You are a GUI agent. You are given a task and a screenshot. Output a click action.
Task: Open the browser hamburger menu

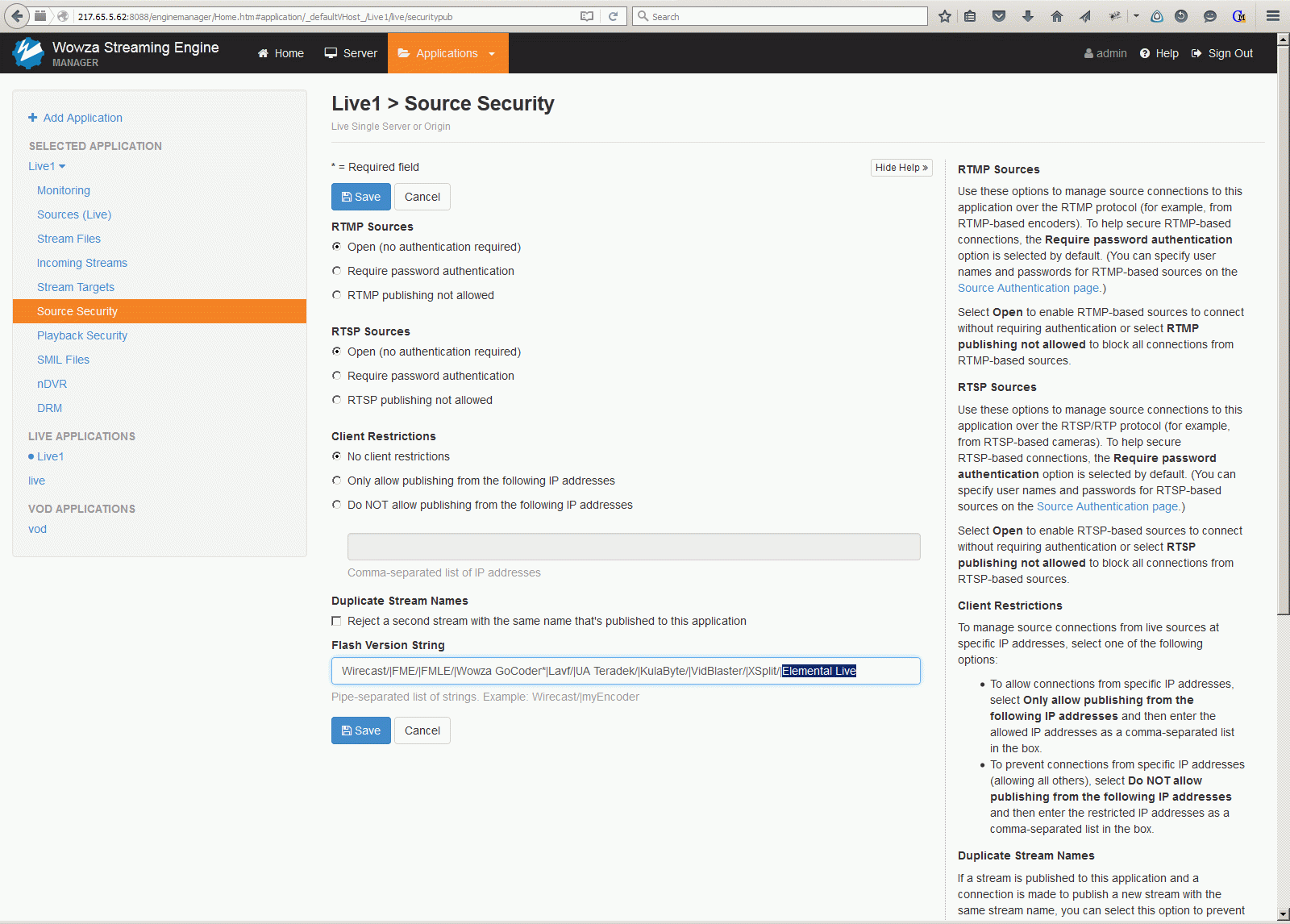[1273, 16]
